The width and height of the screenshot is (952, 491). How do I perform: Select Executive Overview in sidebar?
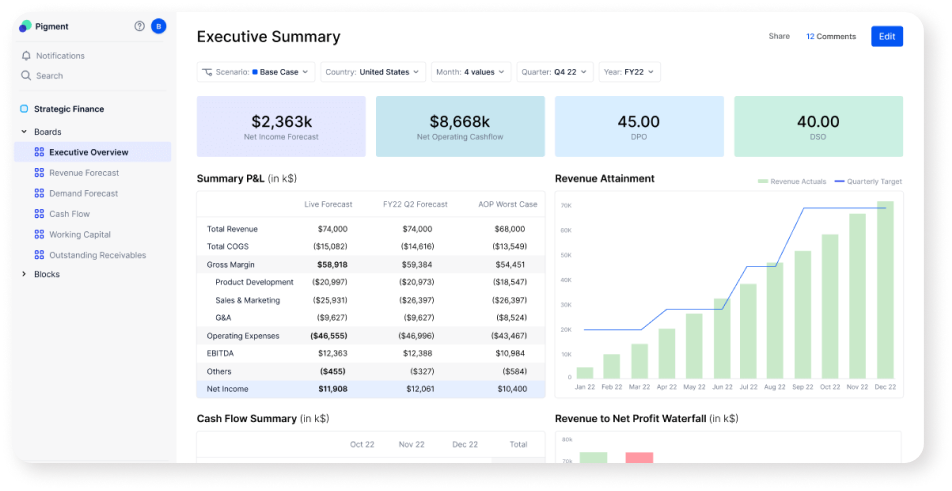coord(88,152)
